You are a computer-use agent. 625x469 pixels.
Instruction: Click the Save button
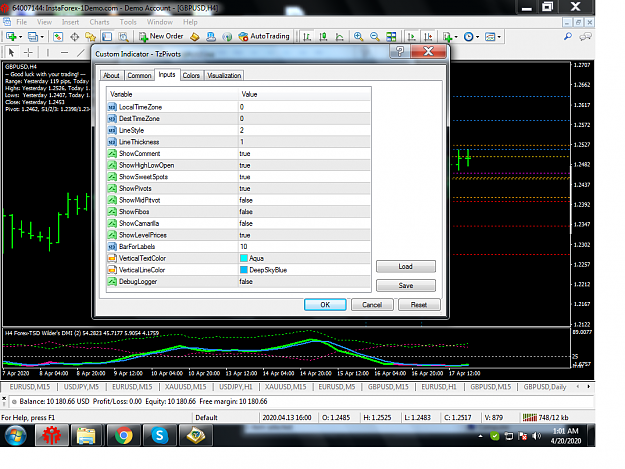[406, 286]
